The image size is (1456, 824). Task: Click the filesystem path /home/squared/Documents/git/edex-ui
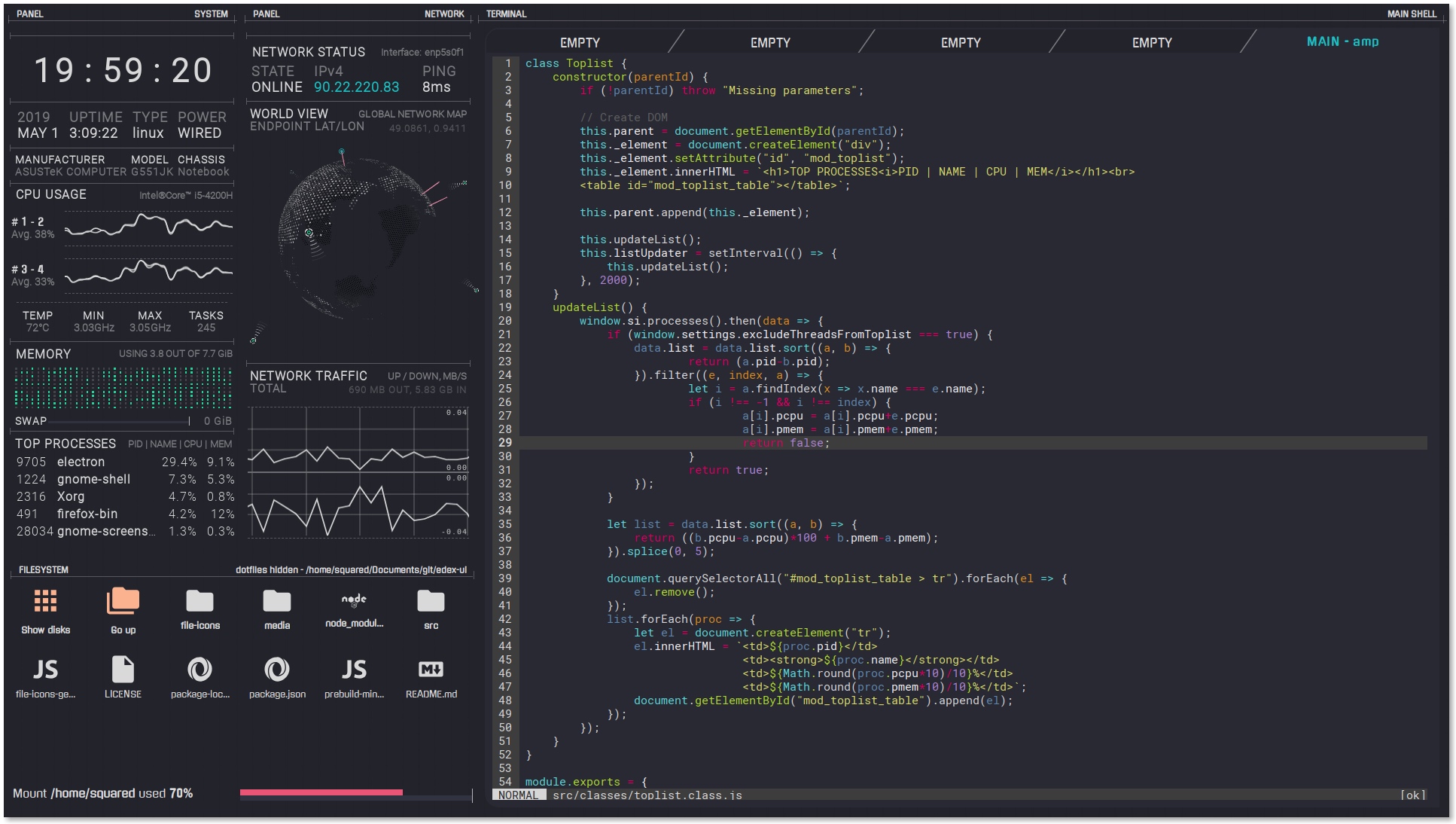coord(386,569)
